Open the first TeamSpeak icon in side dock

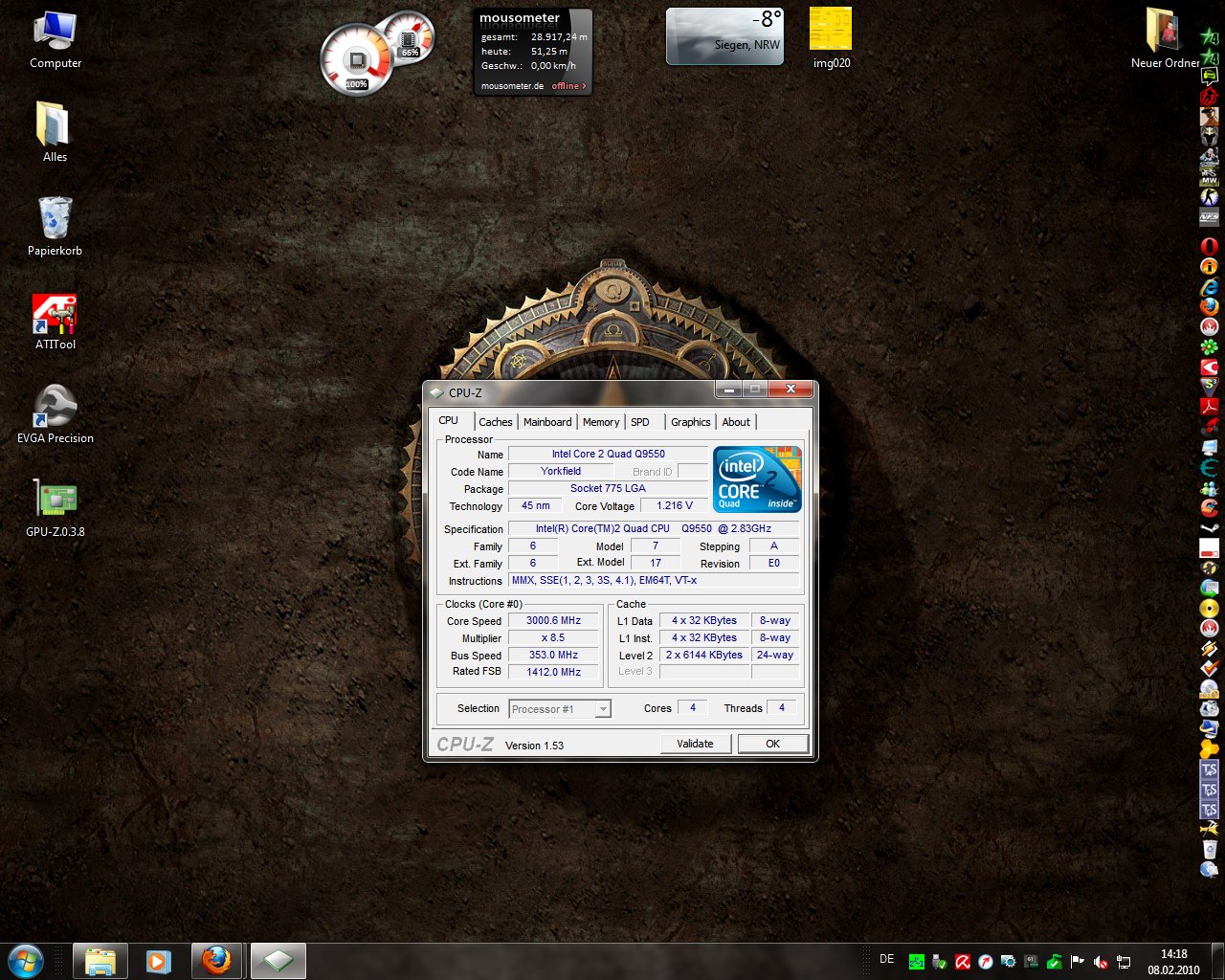1210,769
